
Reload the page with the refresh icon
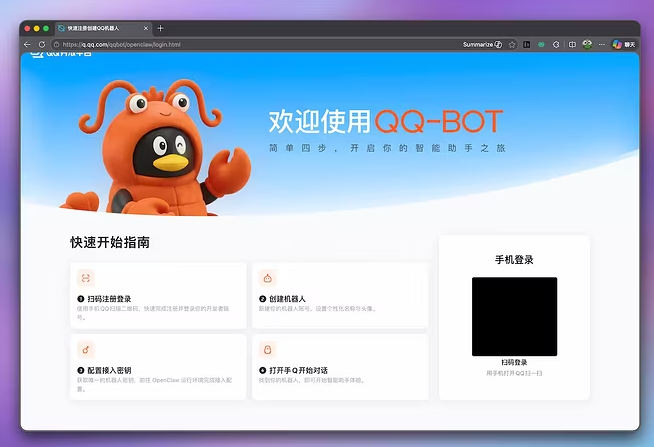42,44
